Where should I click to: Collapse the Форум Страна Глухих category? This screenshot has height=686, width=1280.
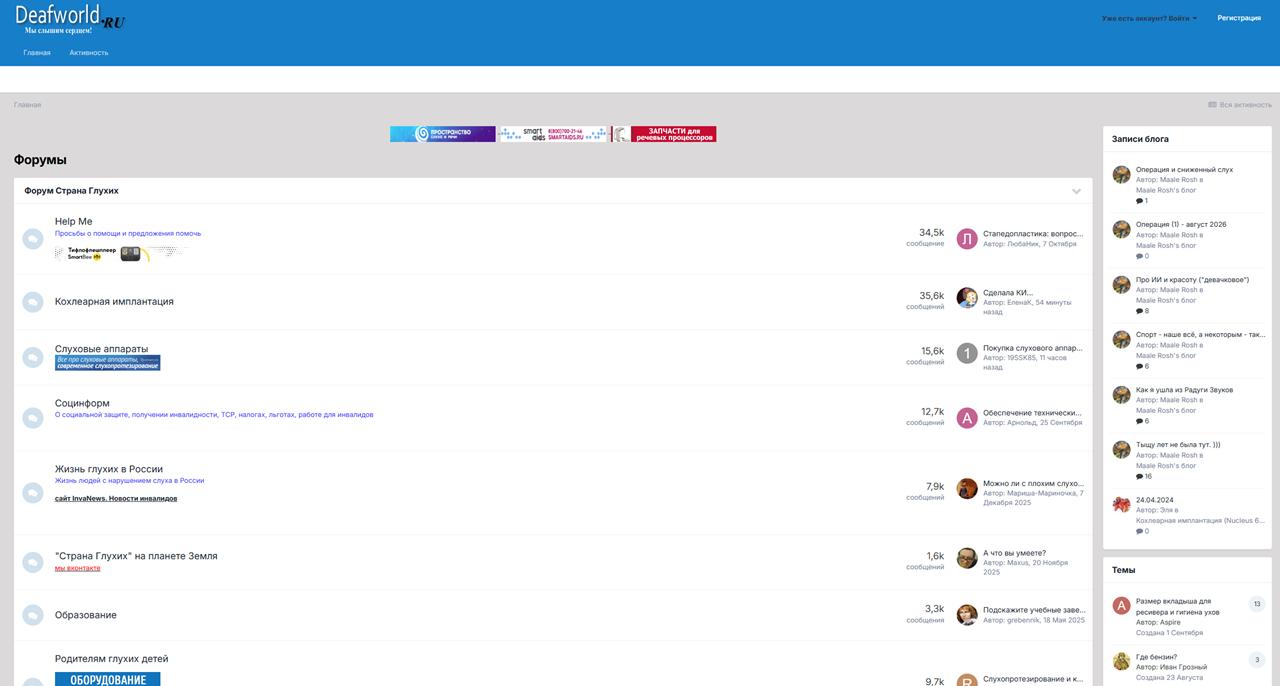[x=1076, y=191]
